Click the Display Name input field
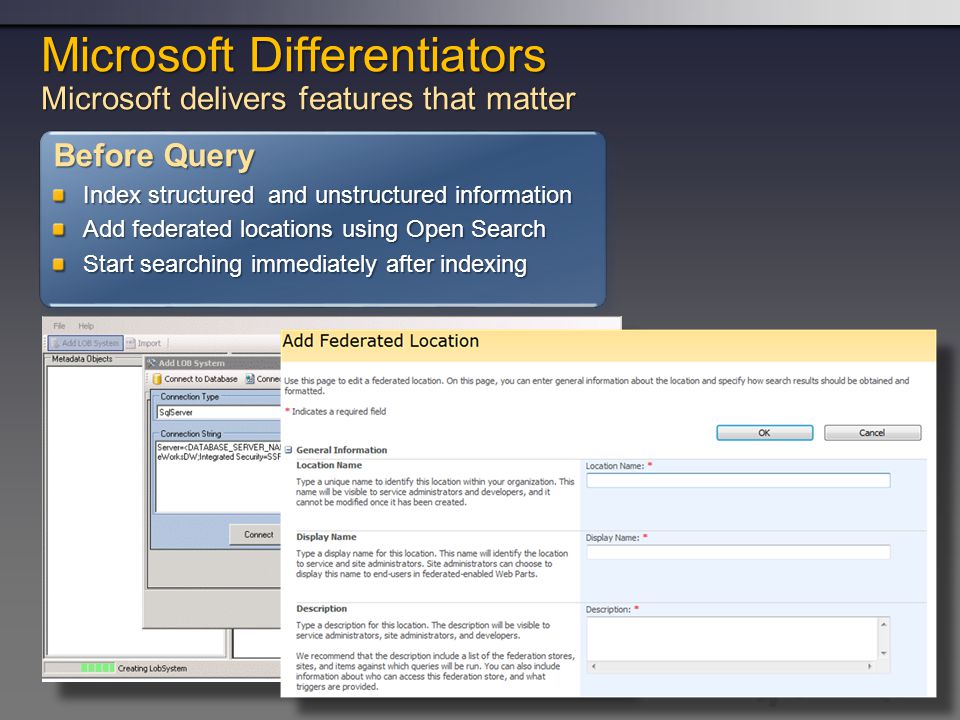 [738, 552]
